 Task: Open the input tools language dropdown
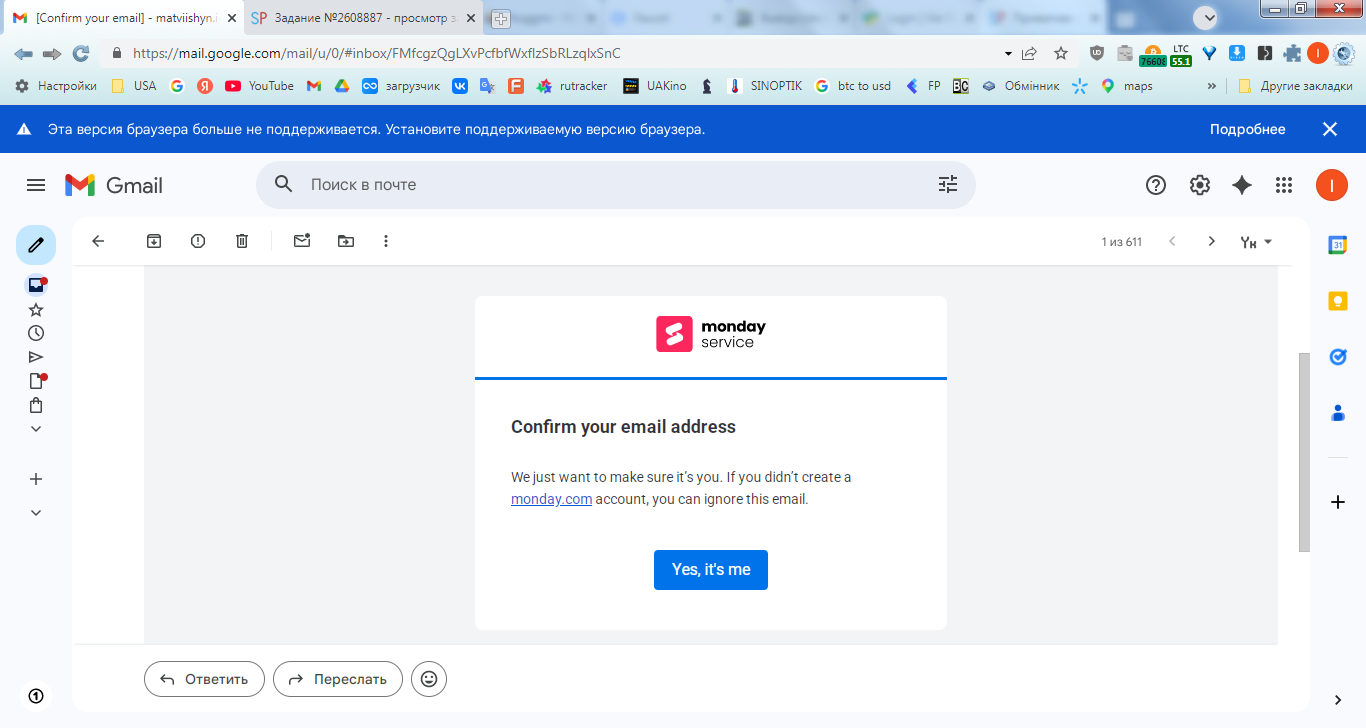coord(1256,242)
